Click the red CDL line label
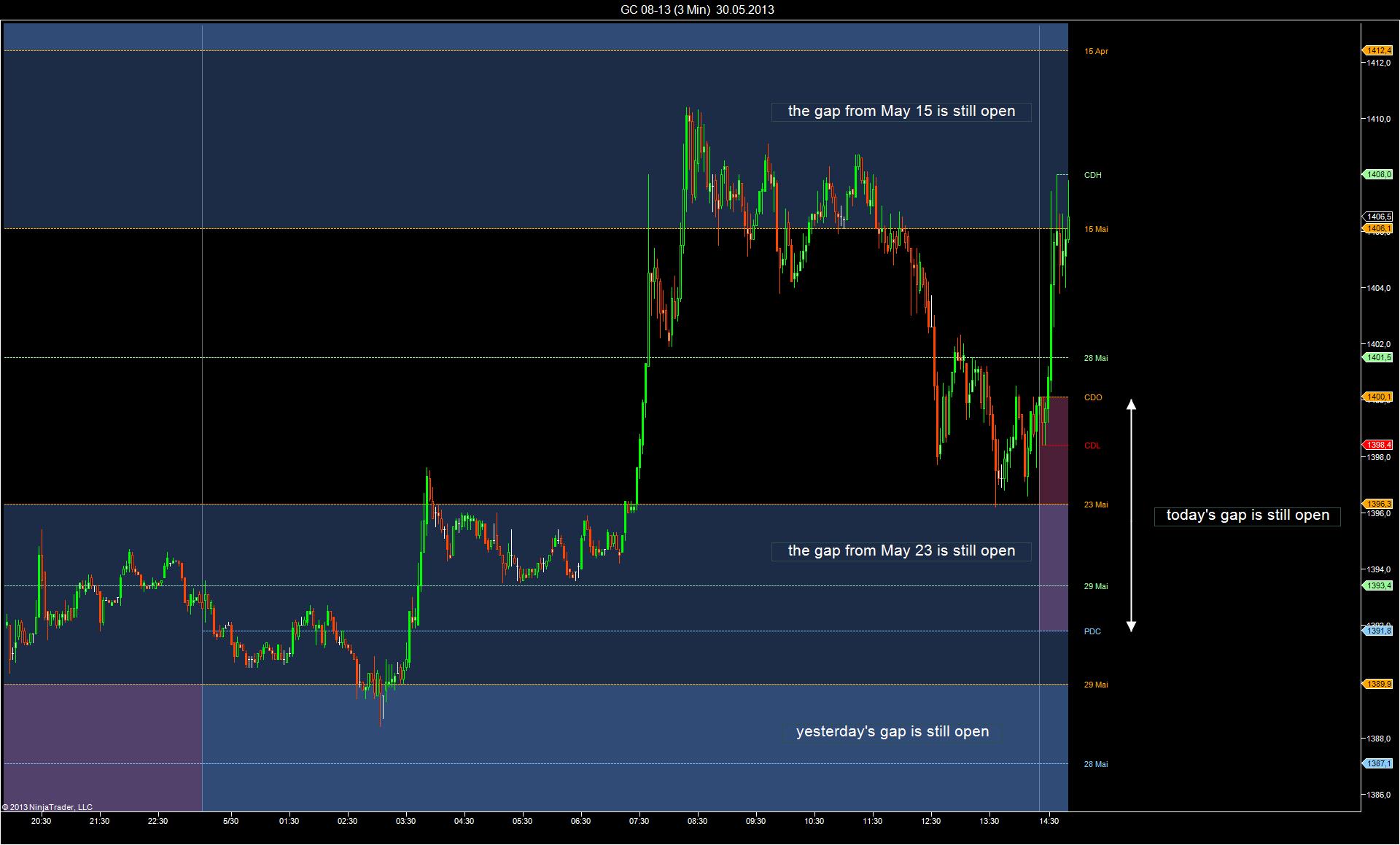 [1092, 445]
